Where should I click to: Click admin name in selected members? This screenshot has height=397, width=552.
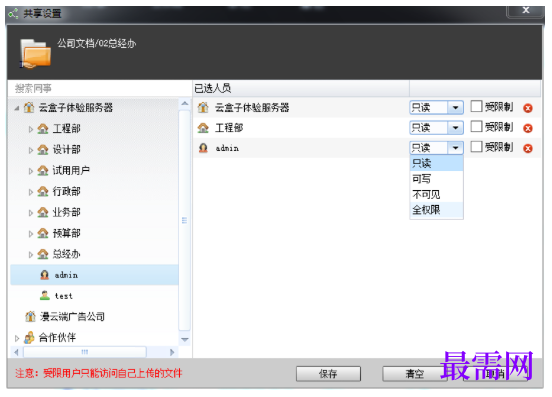click(227, 148)
